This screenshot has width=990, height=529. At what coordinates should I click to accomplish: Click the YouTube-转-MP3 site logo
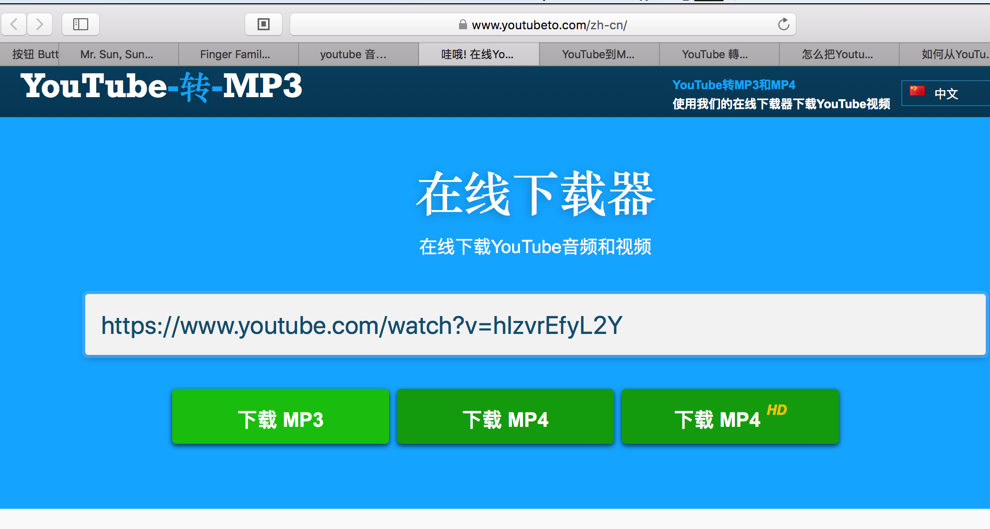162,86
